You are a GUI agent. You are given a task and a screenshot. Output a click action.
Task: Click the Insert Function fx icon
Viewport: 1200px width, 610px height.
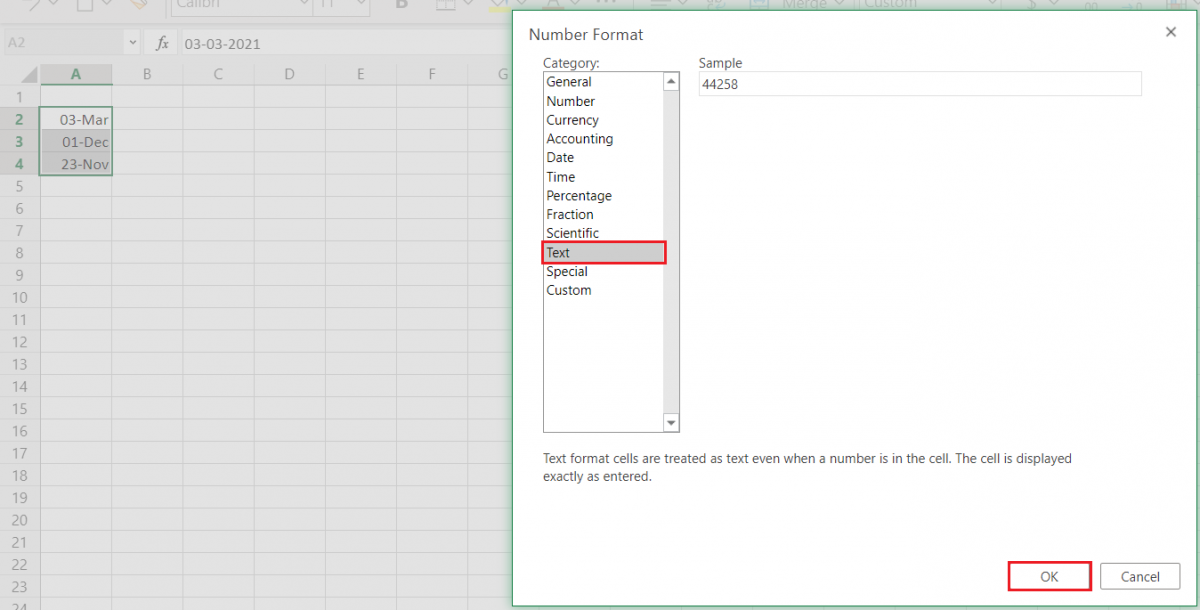pos(162,42)
